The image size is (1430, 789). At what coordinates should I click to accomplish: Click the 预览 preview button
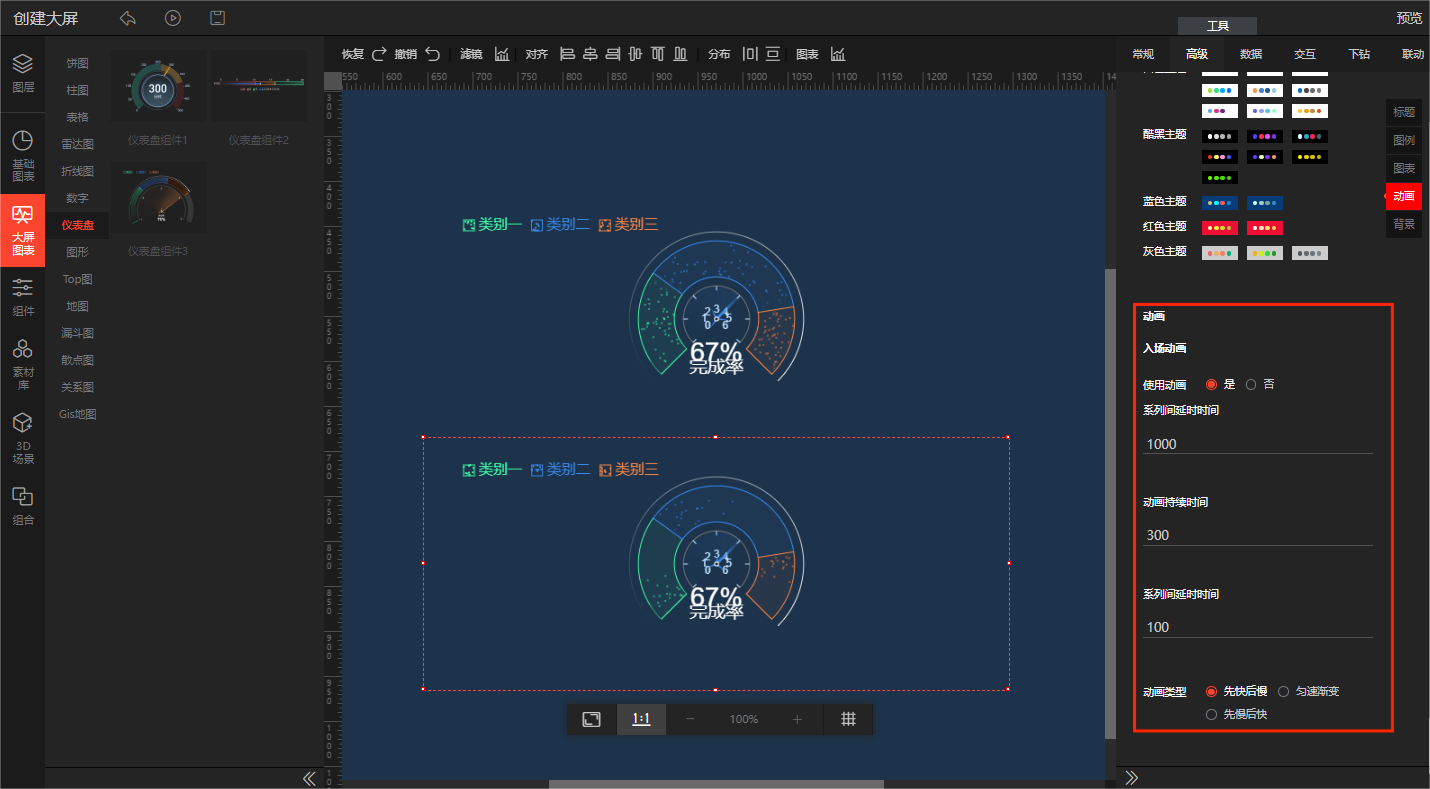point(1408,18)
